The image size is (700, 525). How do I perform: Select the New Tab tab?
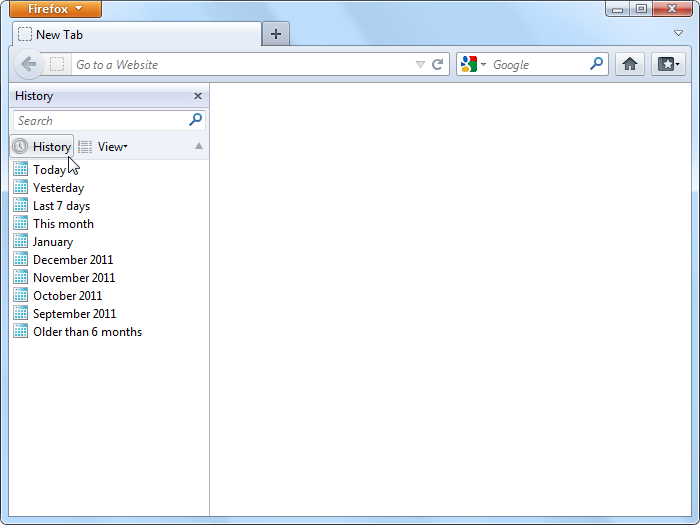tap(135, 34)
